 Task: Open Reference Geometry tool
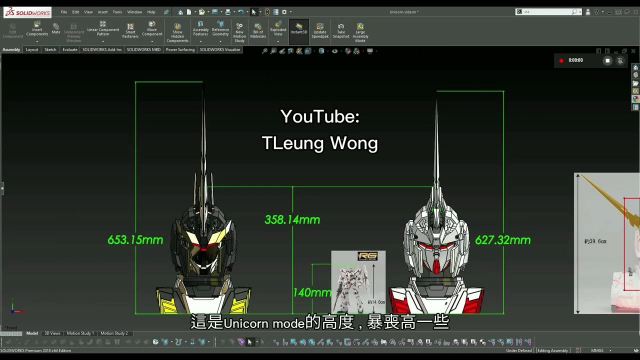220,29
